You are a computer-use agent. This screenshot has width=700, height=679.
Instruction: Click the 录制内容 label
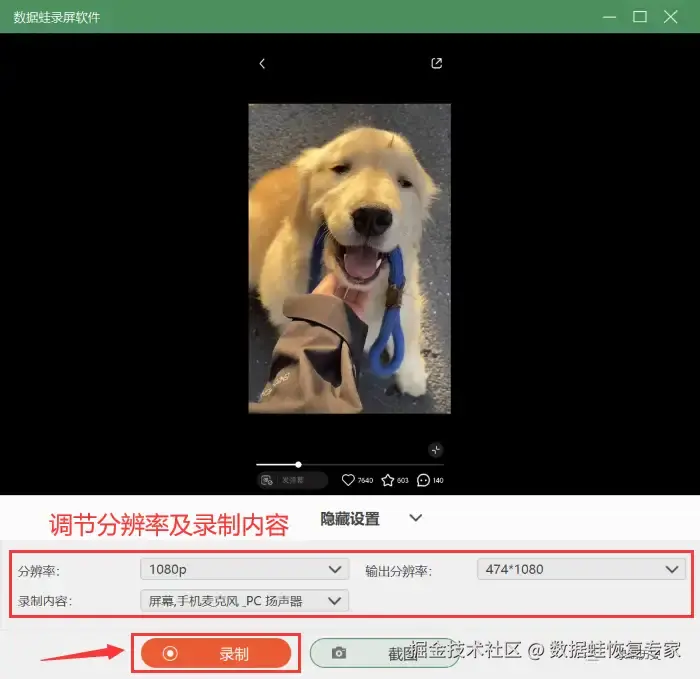[x=45, y=601]
